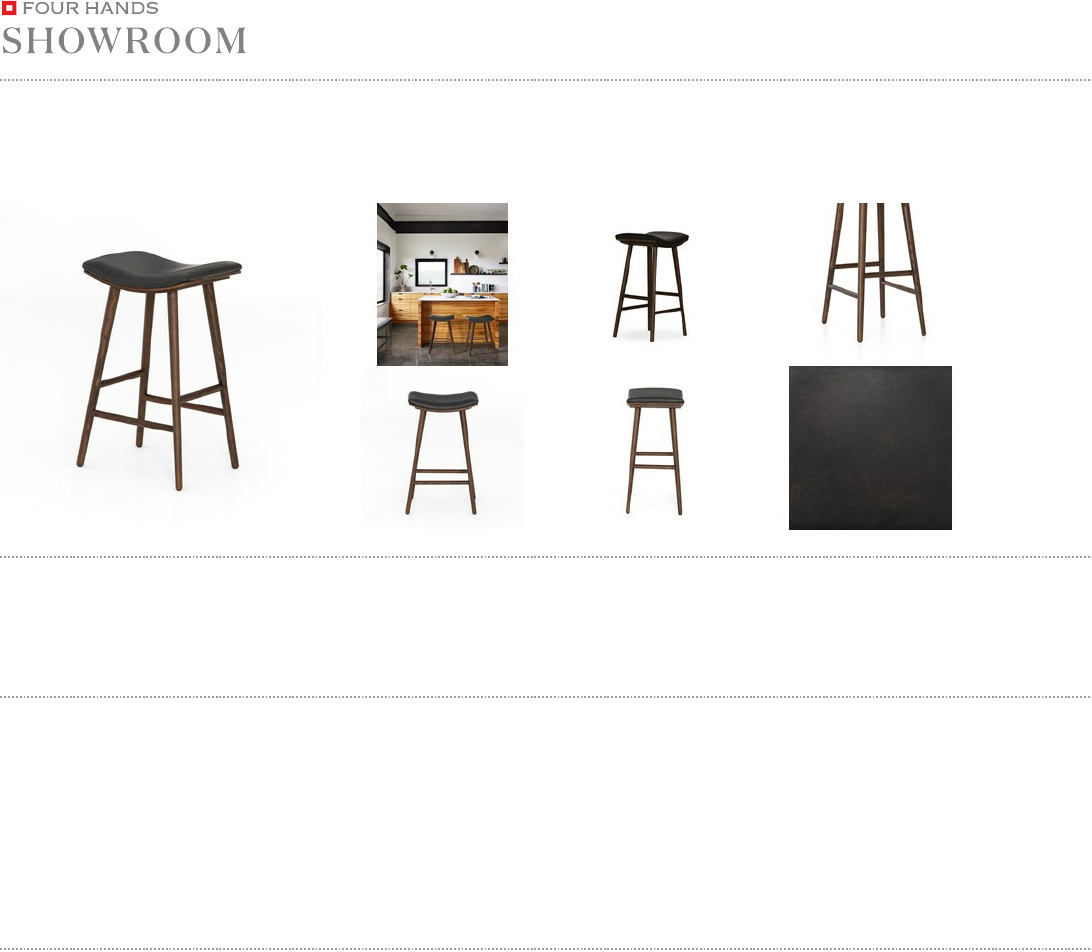This screenshot has height=952, width=1092.
Task: View the dark angled stool thumbnail
Action: [x=652, y=285]
